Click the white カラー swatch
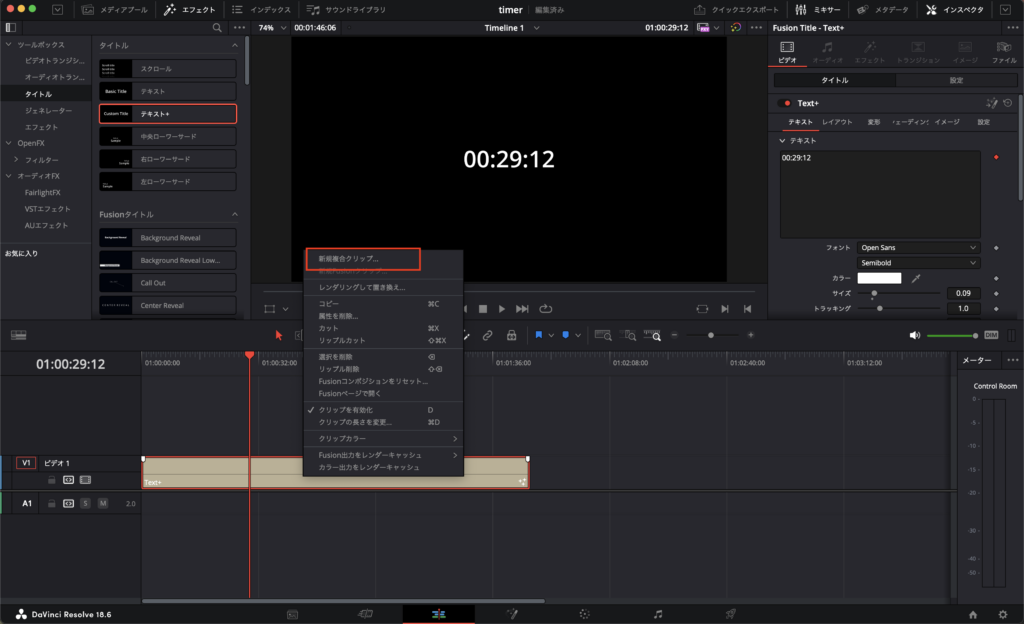The image size is (1024, 624). (879, 278)
